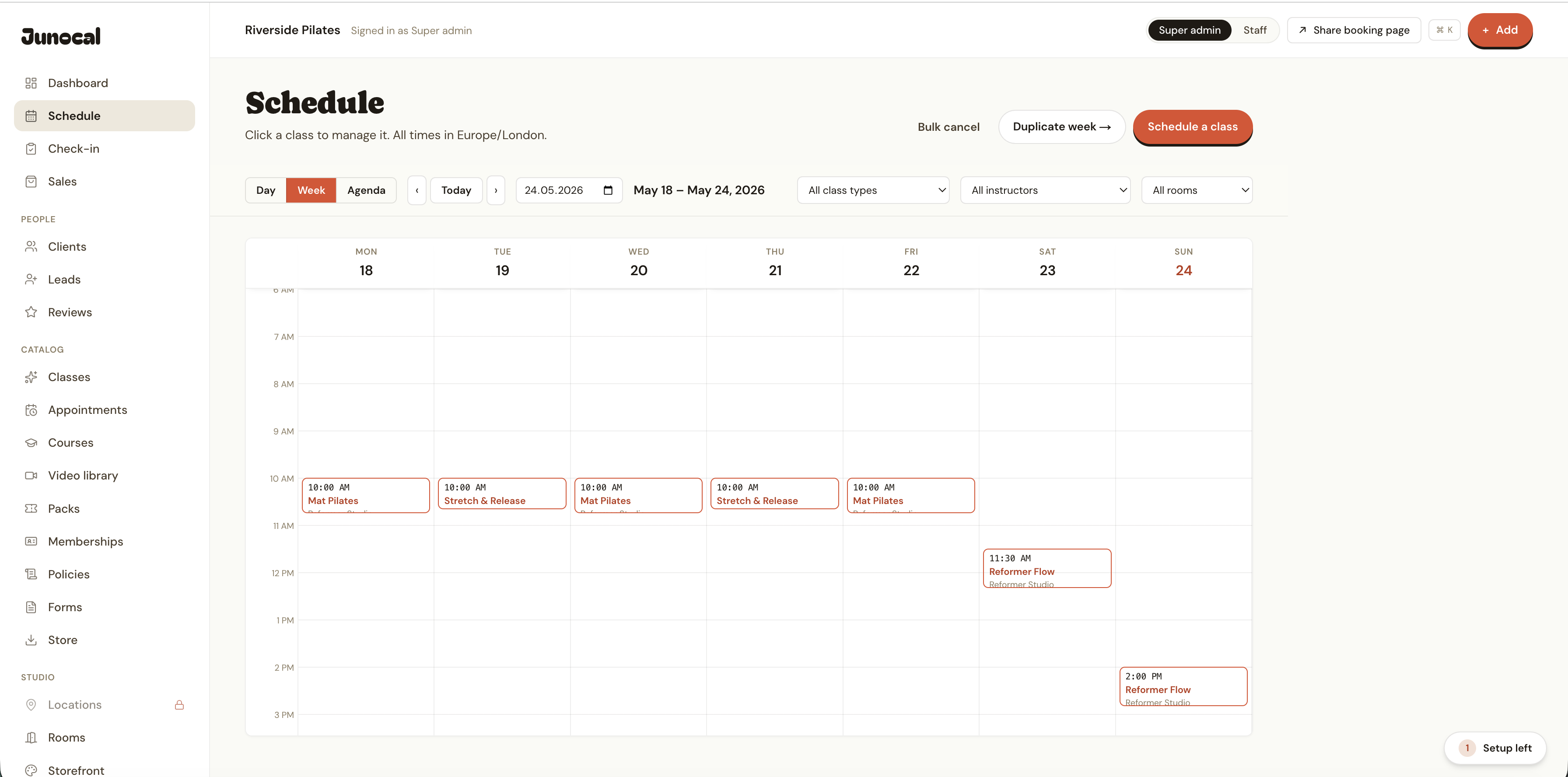Open Memberships from sidebar menu
This screenshot has width=1568, height=777.
tap(104, 542)
